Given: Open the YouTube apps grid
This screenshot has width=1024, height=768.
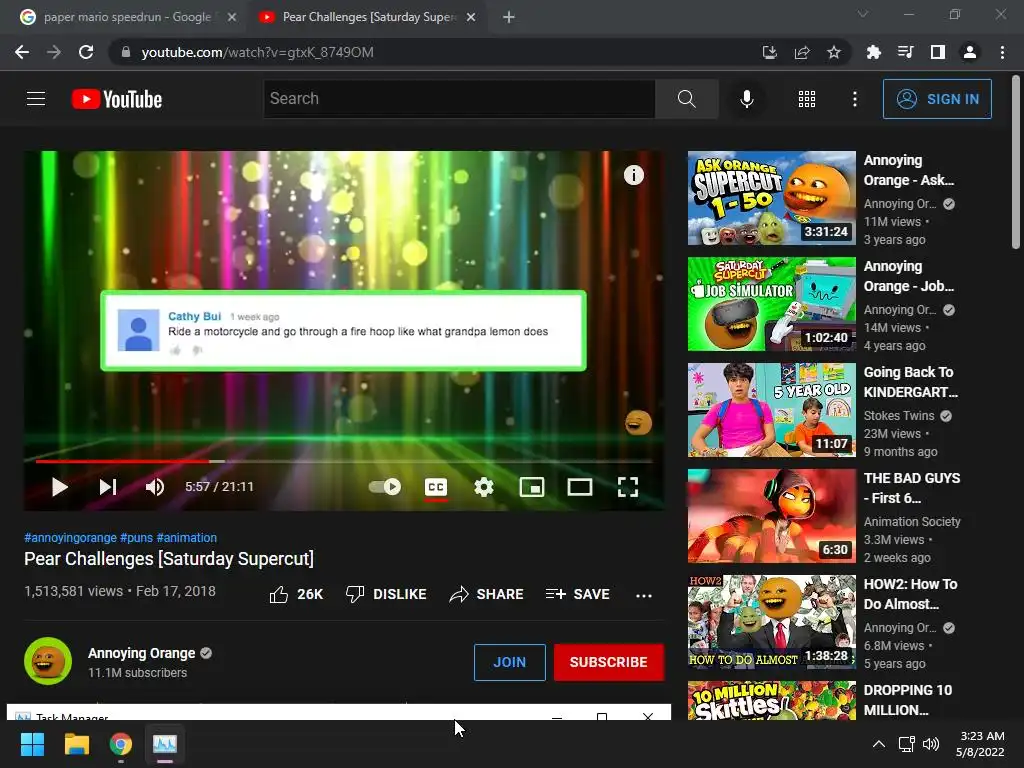Looking at the screenshot, I should tap(807, 99).
